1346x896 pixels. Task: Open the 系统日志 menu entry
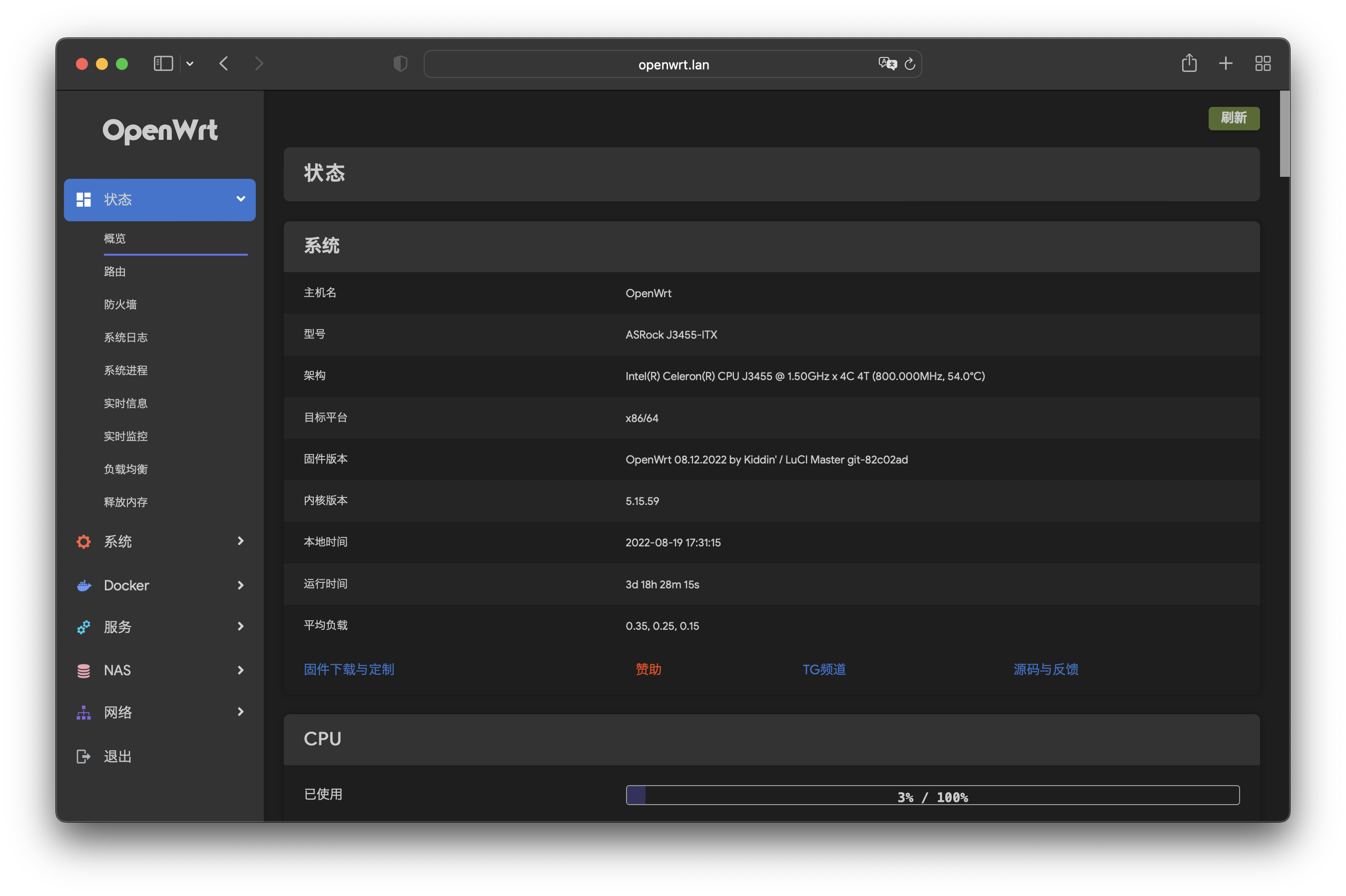126,337
